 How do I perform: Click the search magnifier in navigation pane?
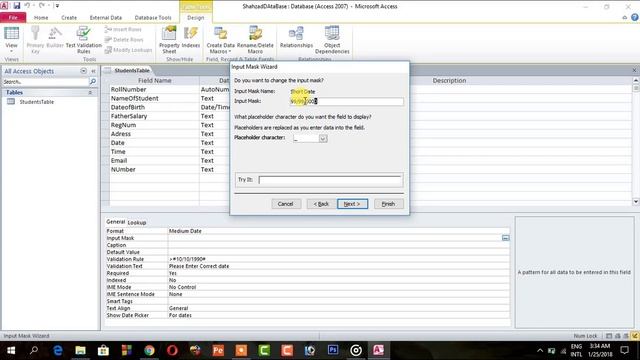click(x=93, y=82)
